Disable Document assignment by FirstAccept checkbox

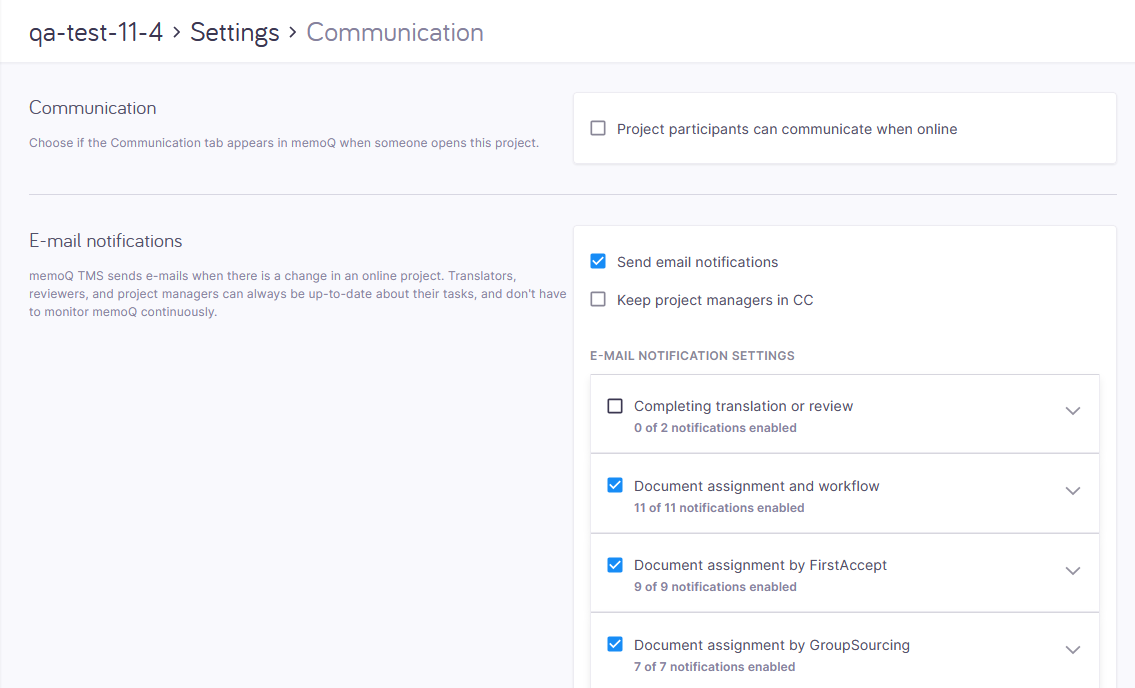pyautogui.click(x=615, y=565)
